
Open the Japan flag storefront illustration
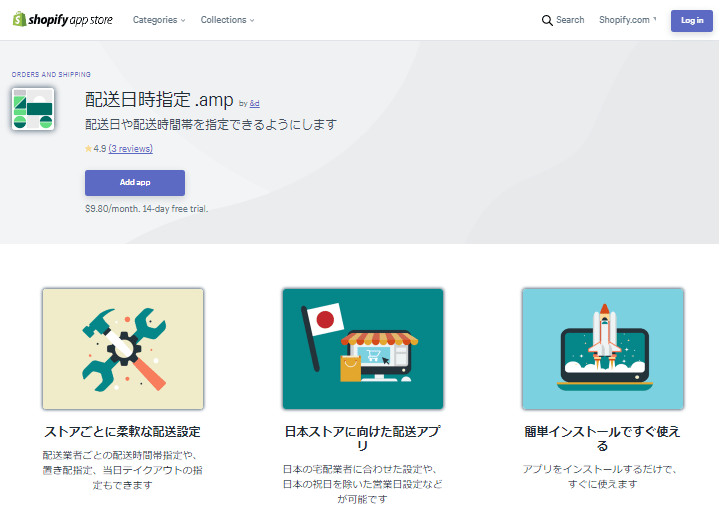point(363,349)
